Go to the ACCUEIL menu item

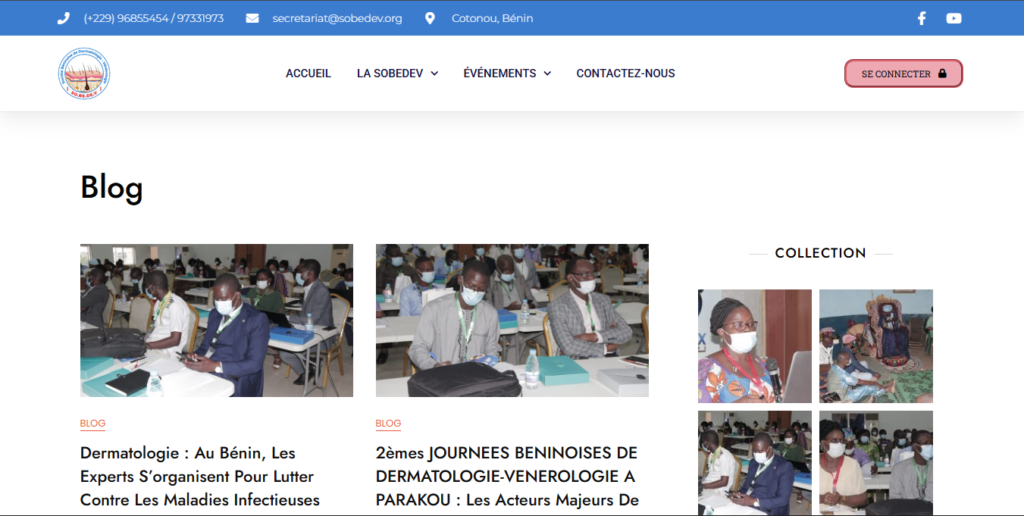[x=308, y=73]
